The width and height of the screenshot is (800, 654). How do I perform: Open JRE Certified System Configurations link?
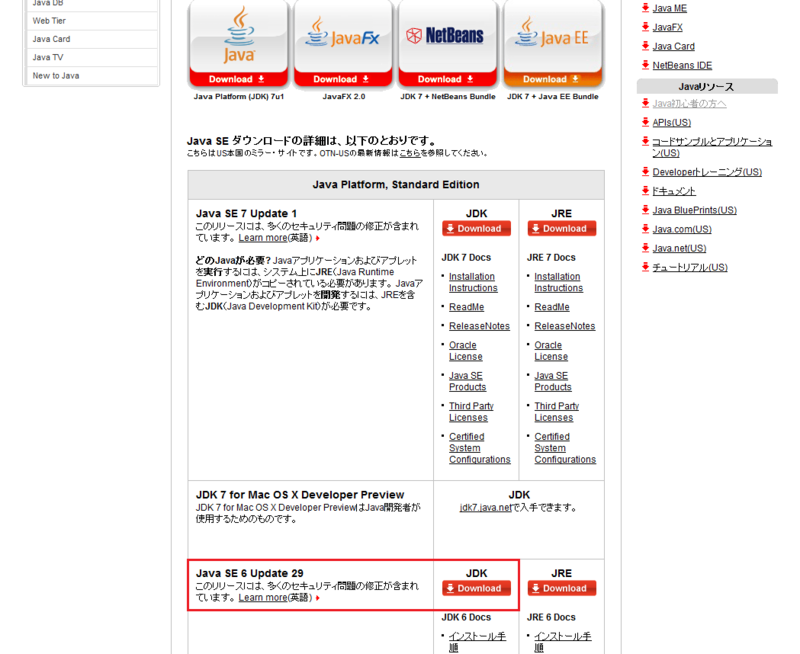[565, 448]
